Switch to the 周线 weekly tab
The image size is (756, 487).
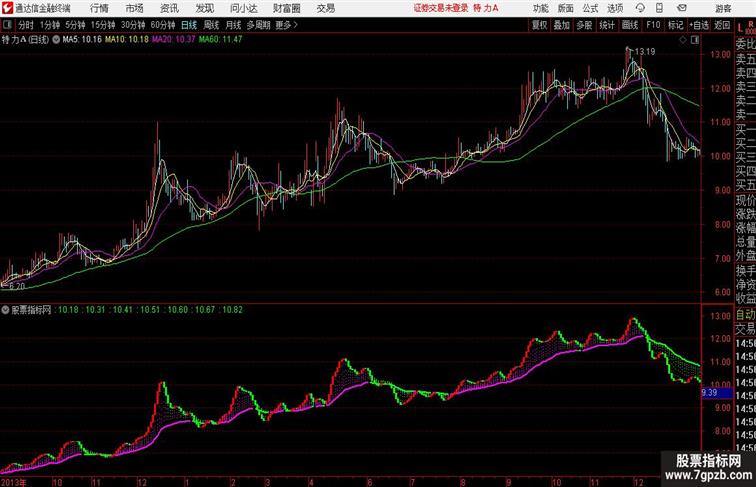211,25
